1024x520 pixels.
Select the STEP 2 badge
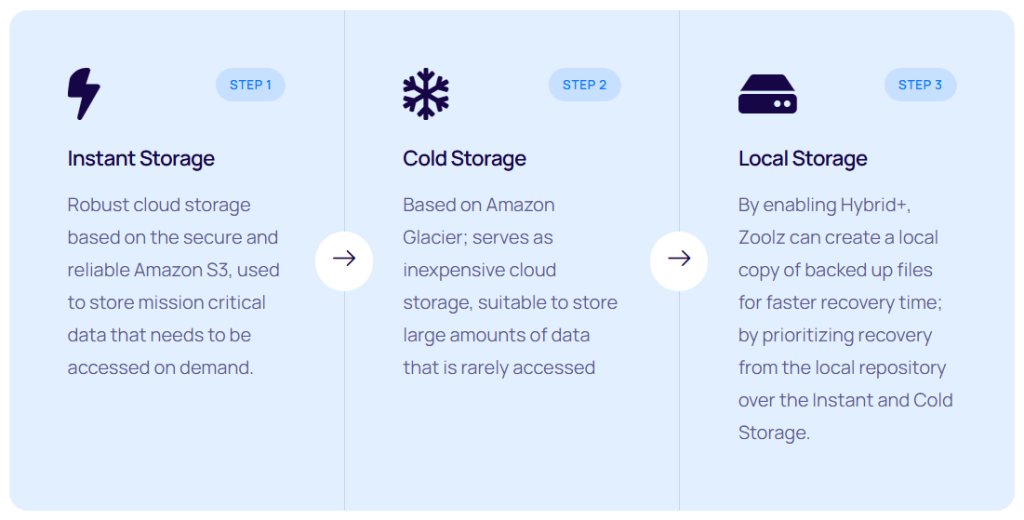(584, 85)
